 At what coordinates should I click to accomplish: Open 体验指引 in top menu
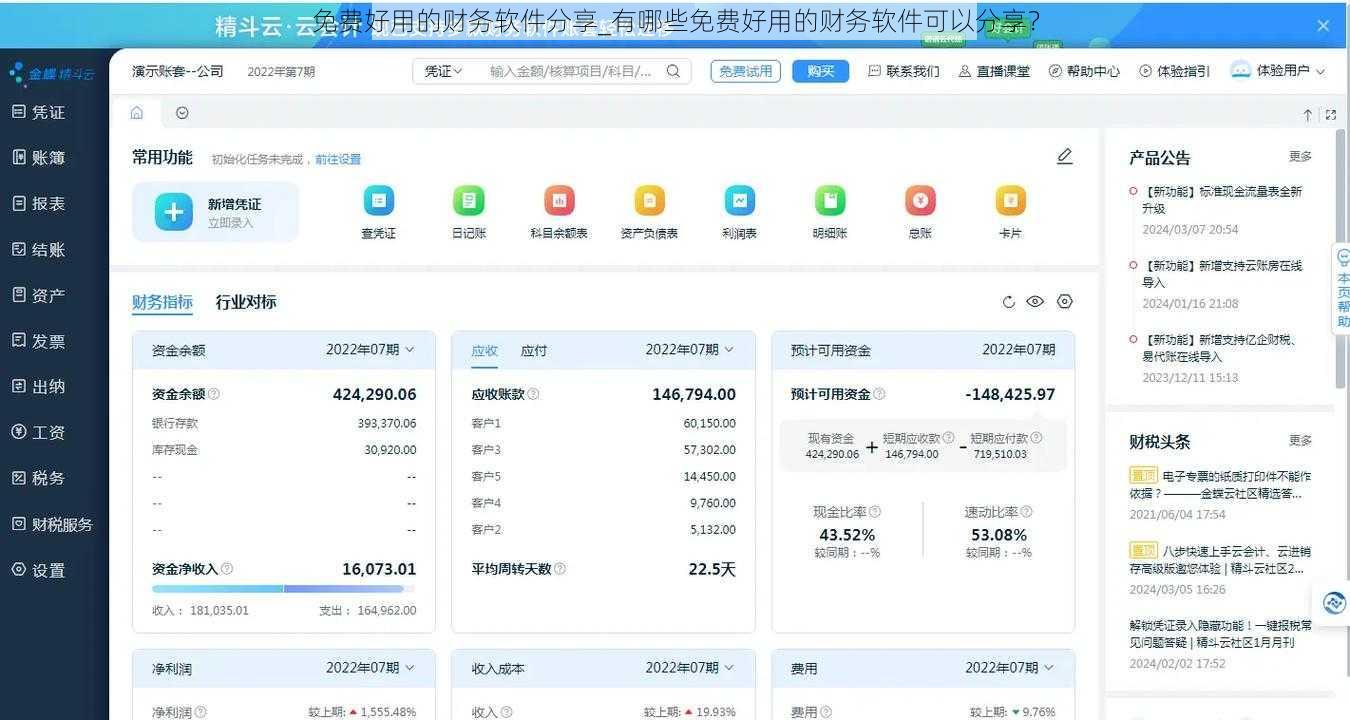[1174, 71]
